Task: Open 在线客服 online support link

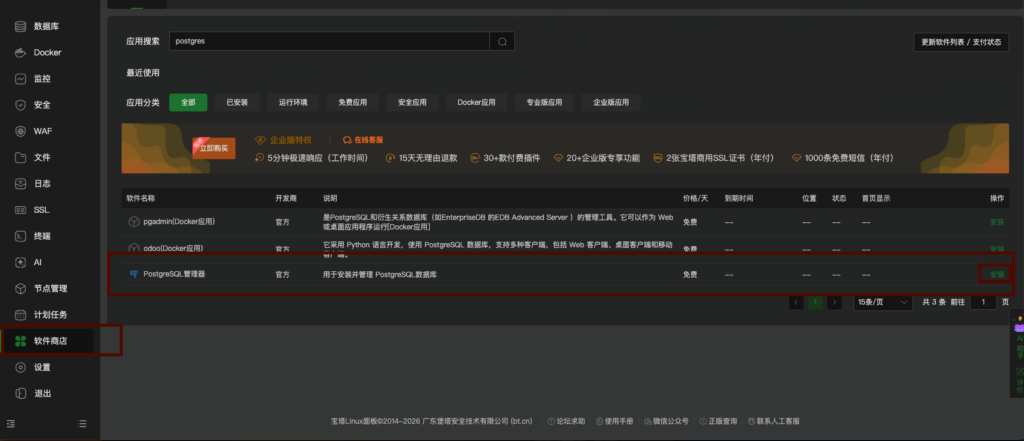Action: [363, 140]
